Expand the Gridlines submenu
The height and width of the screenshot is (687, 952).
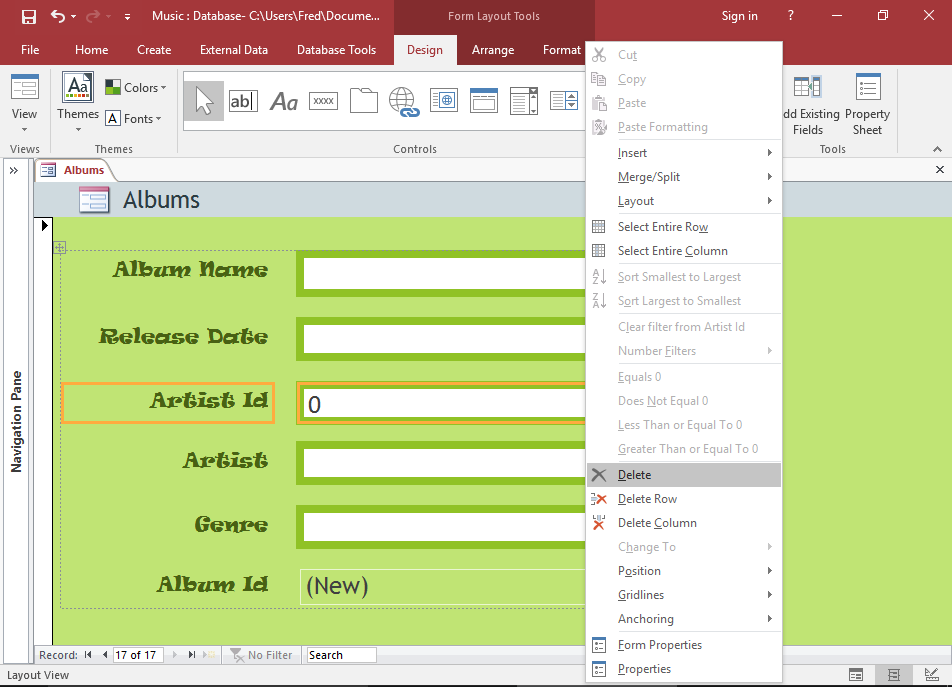684,595
